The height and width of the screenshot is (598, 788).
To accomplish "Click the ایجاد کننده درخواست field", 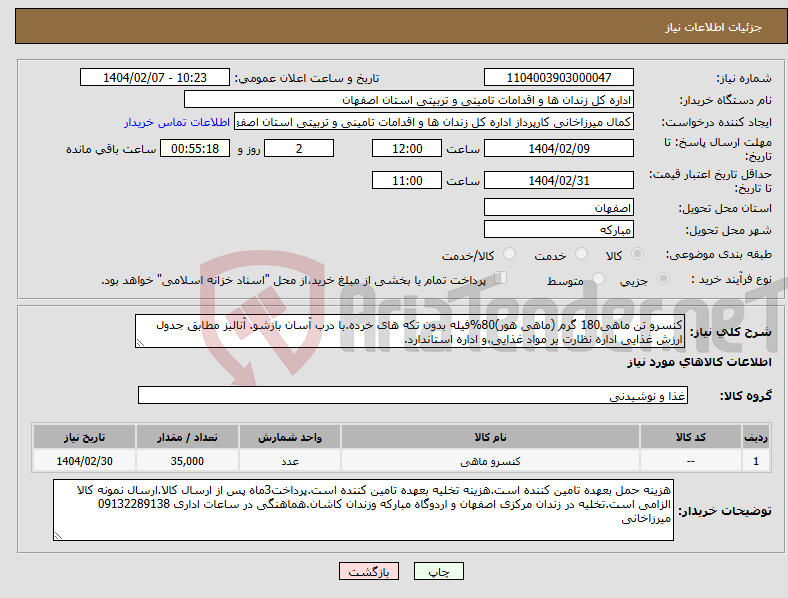I will (x=434, y=122).
